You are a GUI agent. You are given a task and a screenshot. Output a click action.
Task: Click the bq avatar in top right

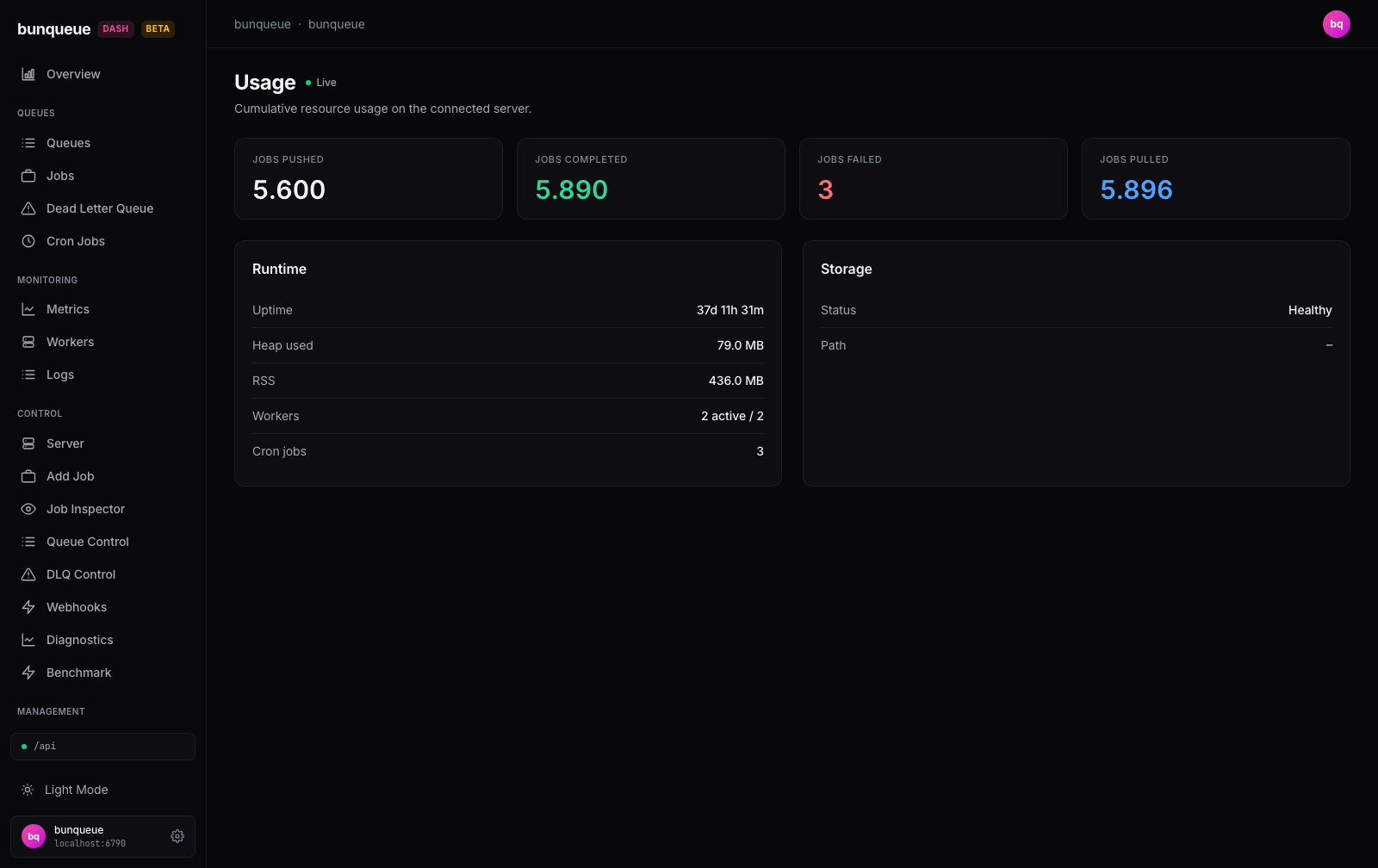[1337, 24]
